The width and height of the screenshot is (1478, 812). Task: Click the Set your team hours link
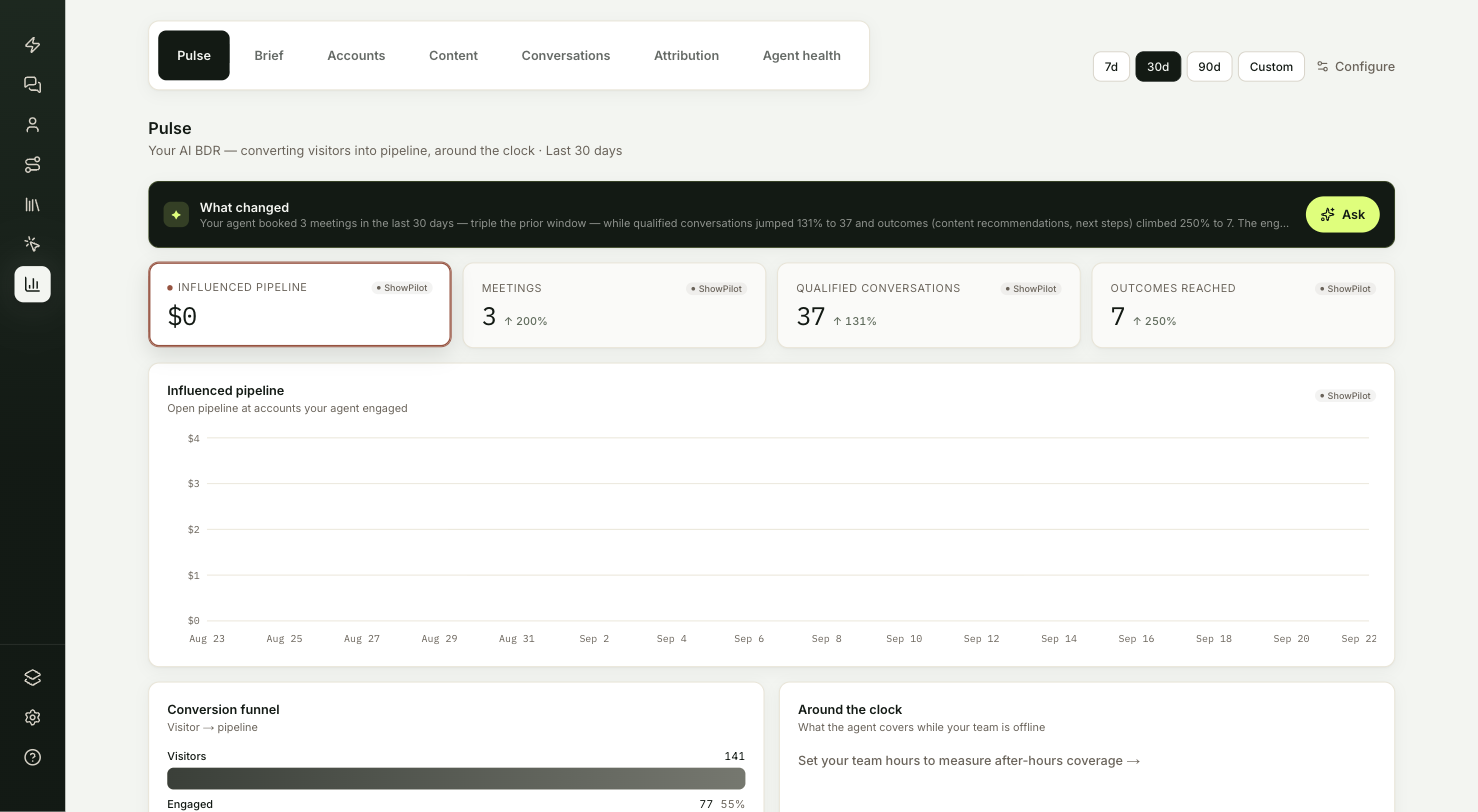(x=969, y=761)
